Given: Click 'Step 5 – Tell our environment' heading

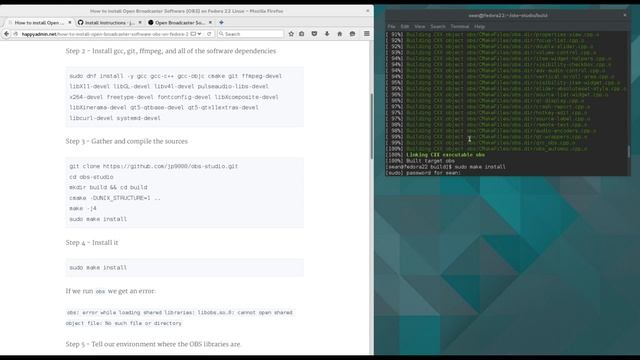Looking at the screenshot, I should coord(153,344).
